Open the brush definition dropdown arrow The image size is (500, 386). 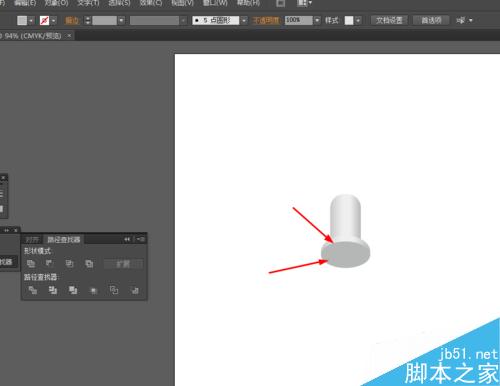(x=244, y=21)
